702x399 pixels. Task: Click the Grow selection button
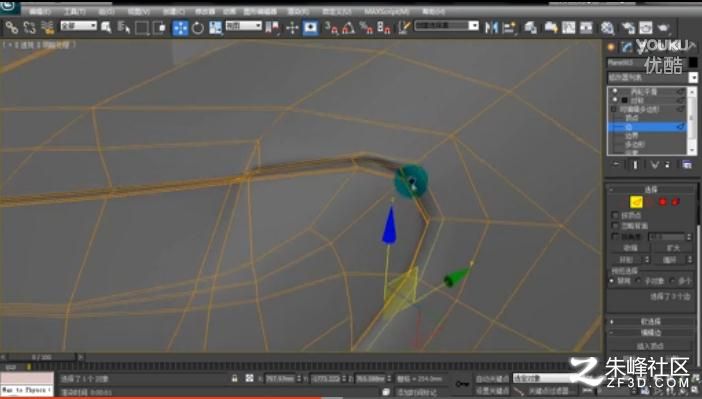click(x=672, y=248)
